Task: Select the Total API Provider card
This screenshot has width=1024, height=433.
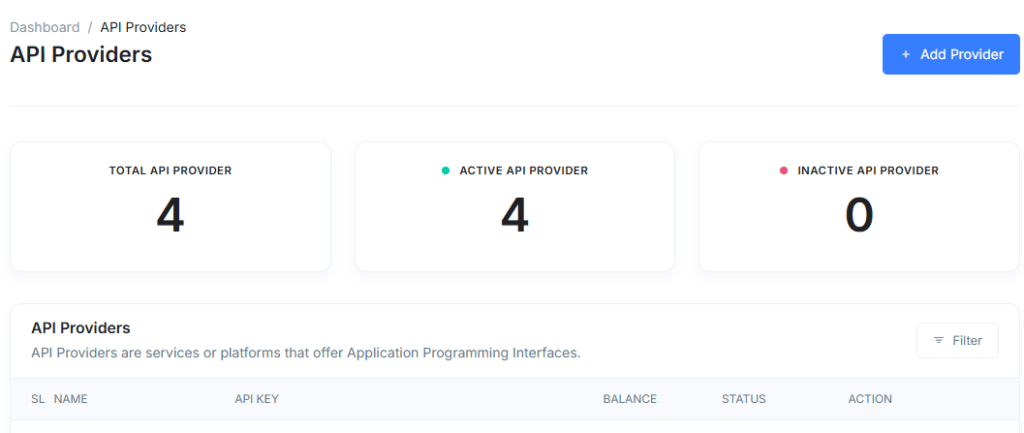Action: (170, 206)
